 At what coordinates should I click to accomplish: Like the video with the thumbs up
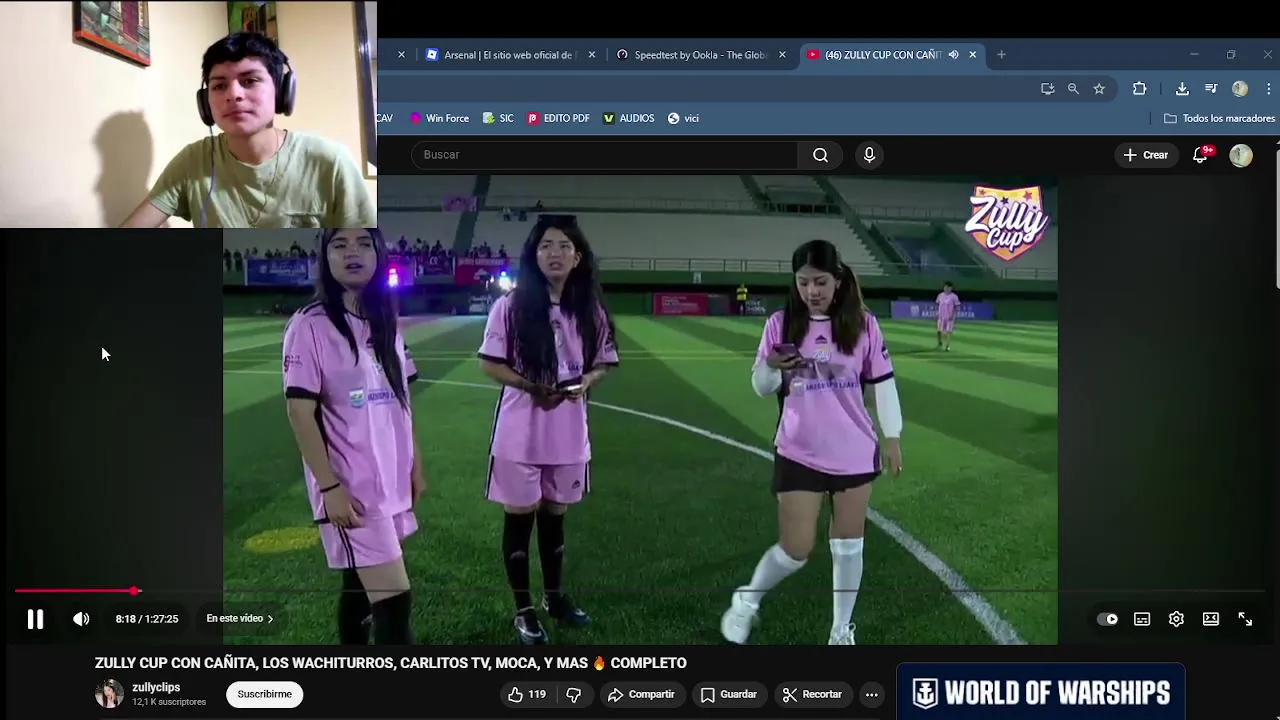[526, 694]
